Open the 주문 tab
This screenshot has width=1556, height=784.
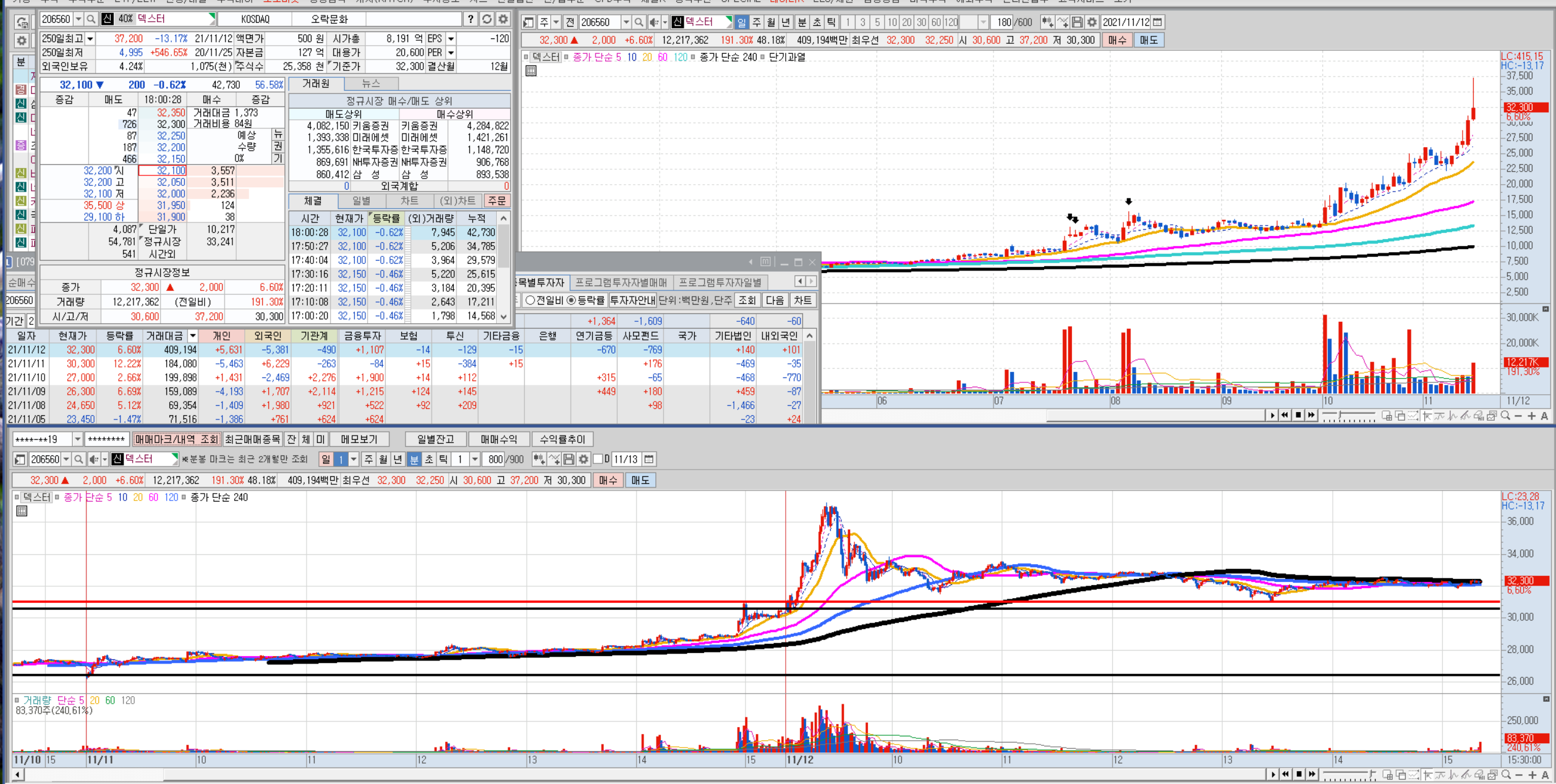tap(496, 201)
